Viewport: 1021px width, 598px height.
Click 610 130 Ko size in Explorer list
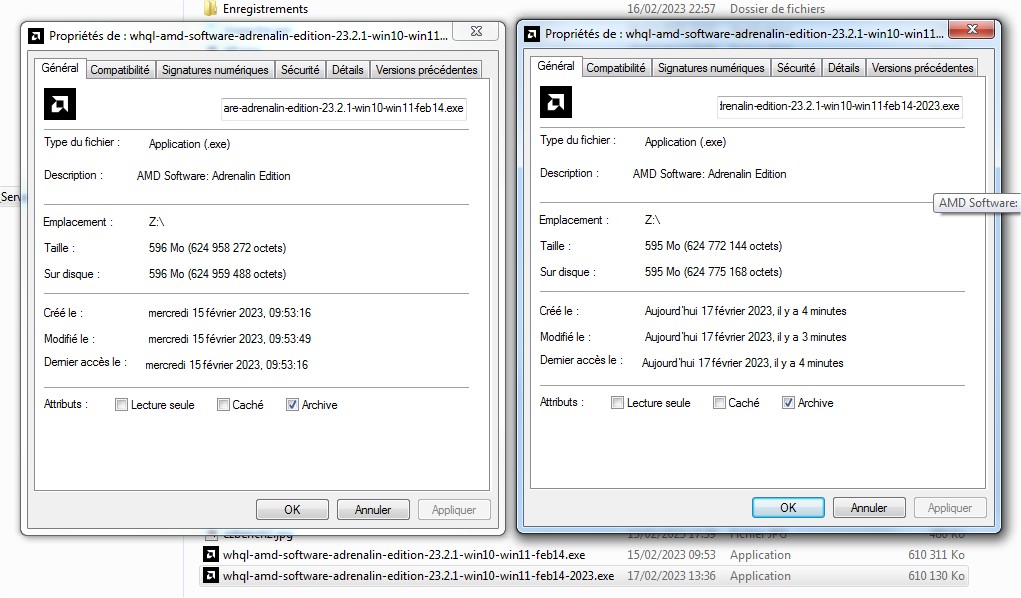point(936,576)
